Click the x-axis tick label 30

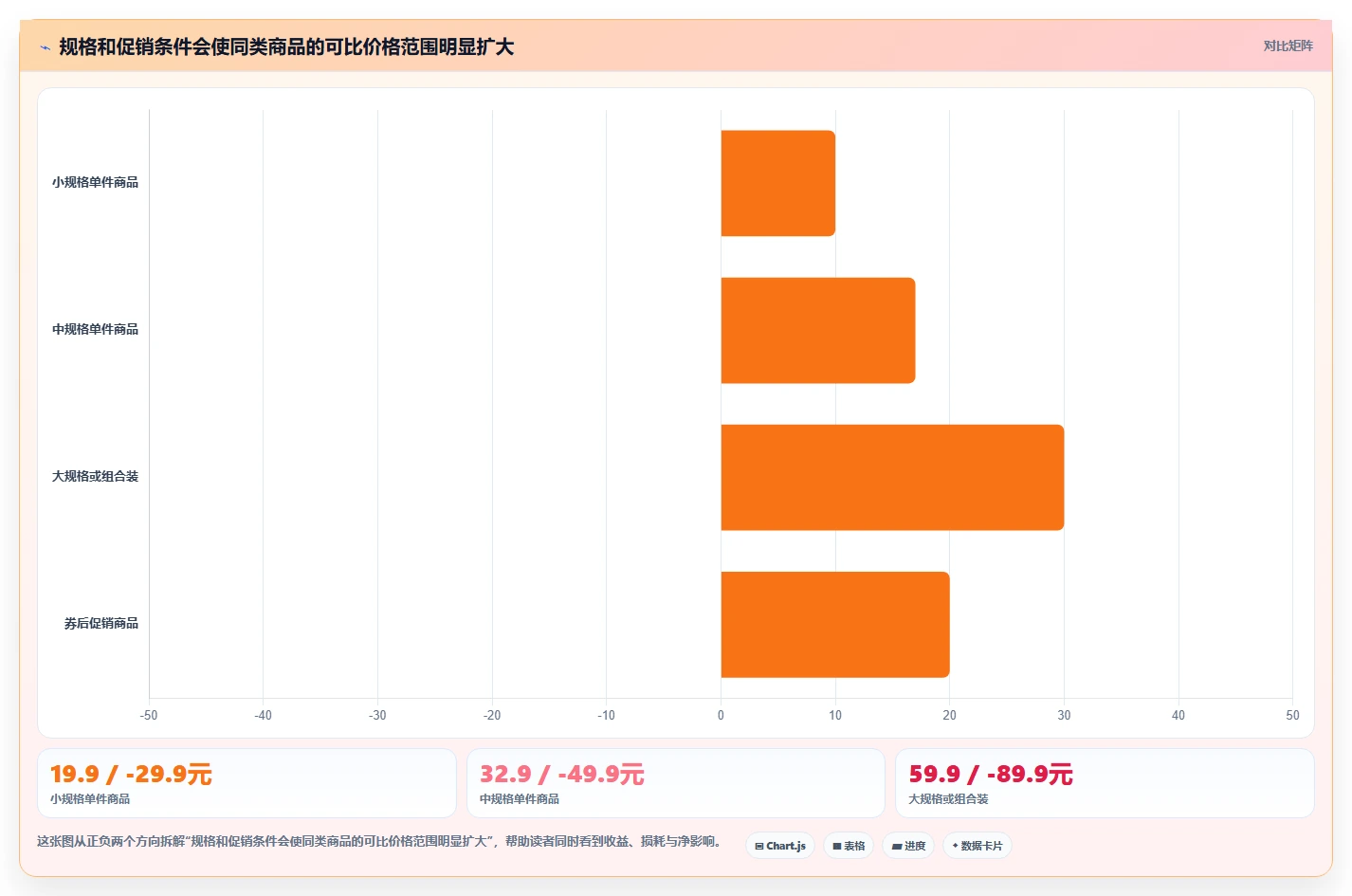point(1064,715)
